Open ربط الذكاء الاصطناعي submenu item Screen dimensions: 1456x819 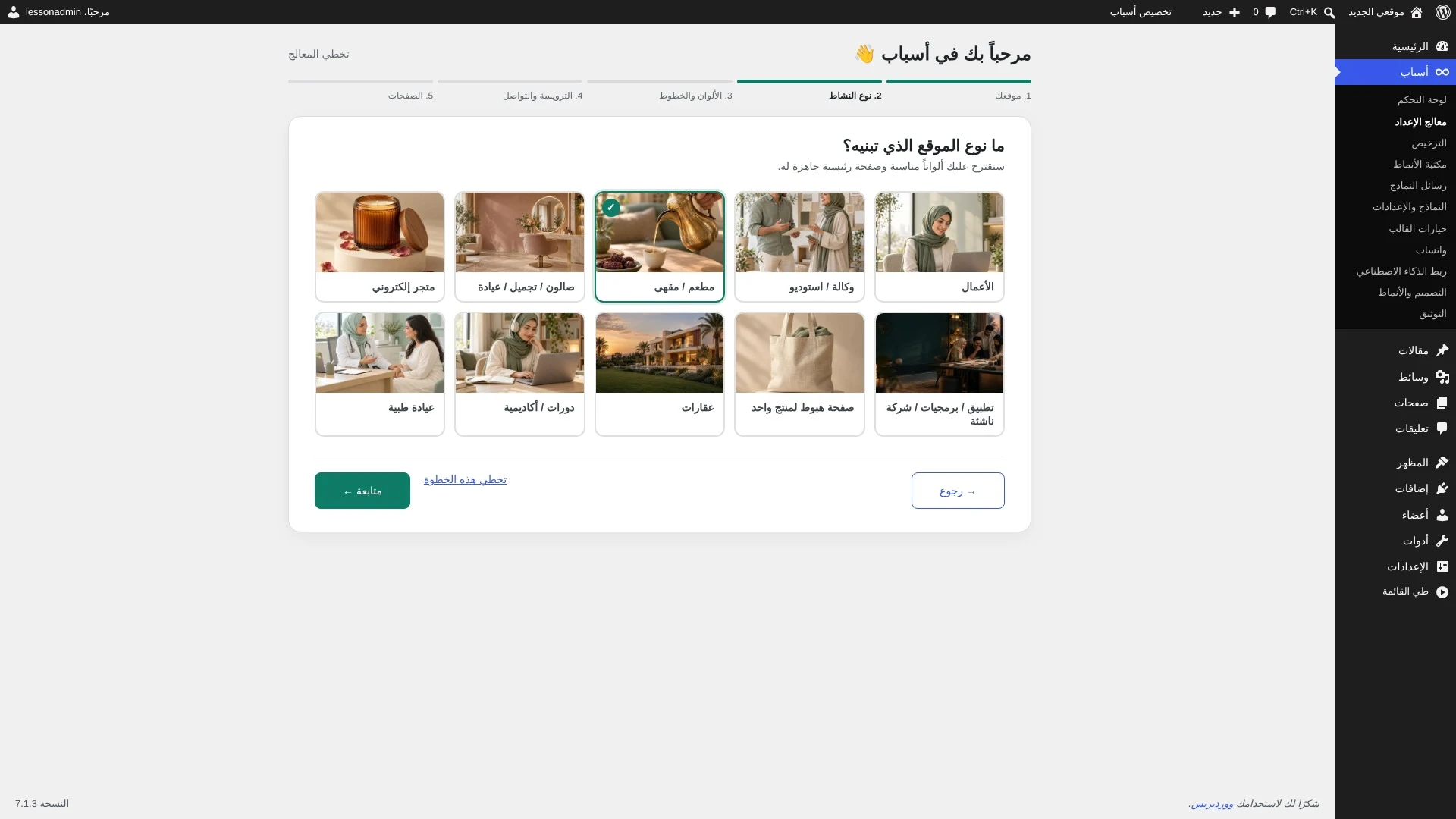pyautogui.click(x=1401, y=271)
